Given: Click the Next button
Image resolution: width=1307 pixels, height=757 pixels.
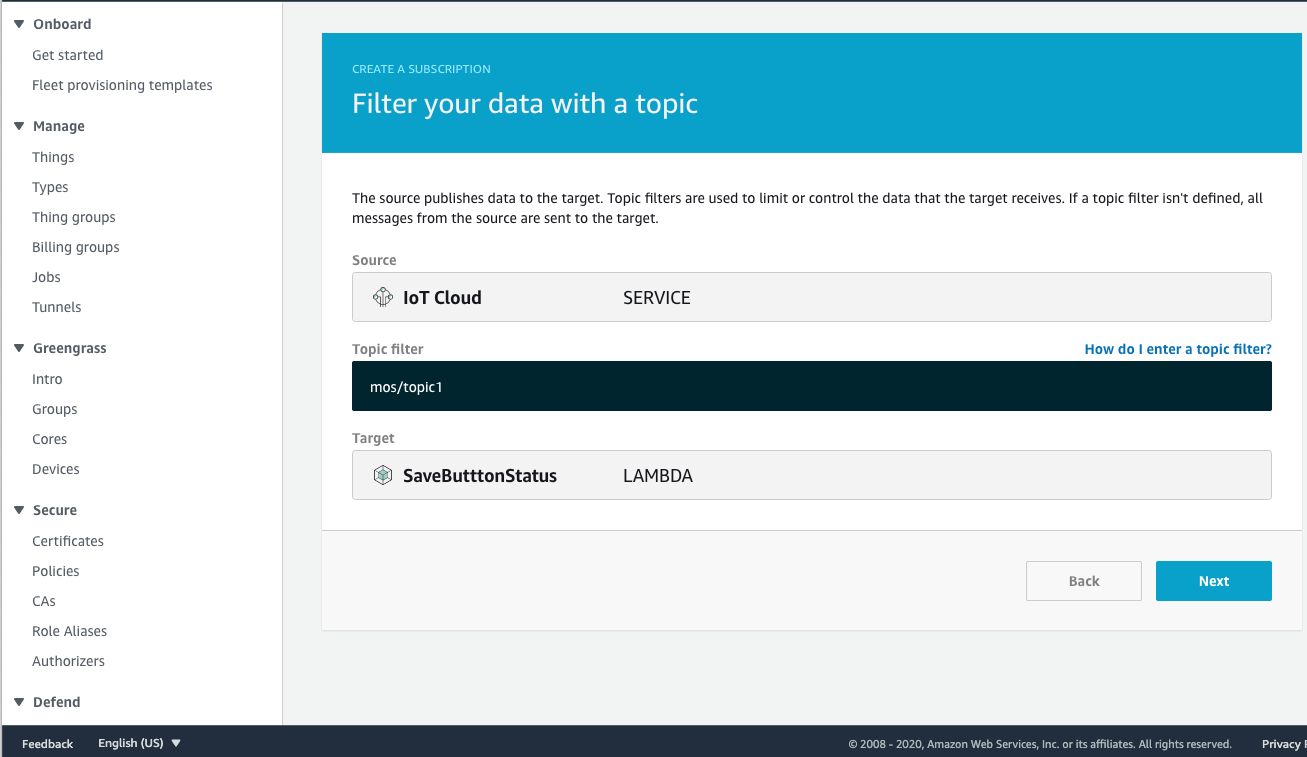Looking at the screenshot, I should point(1213,580).
